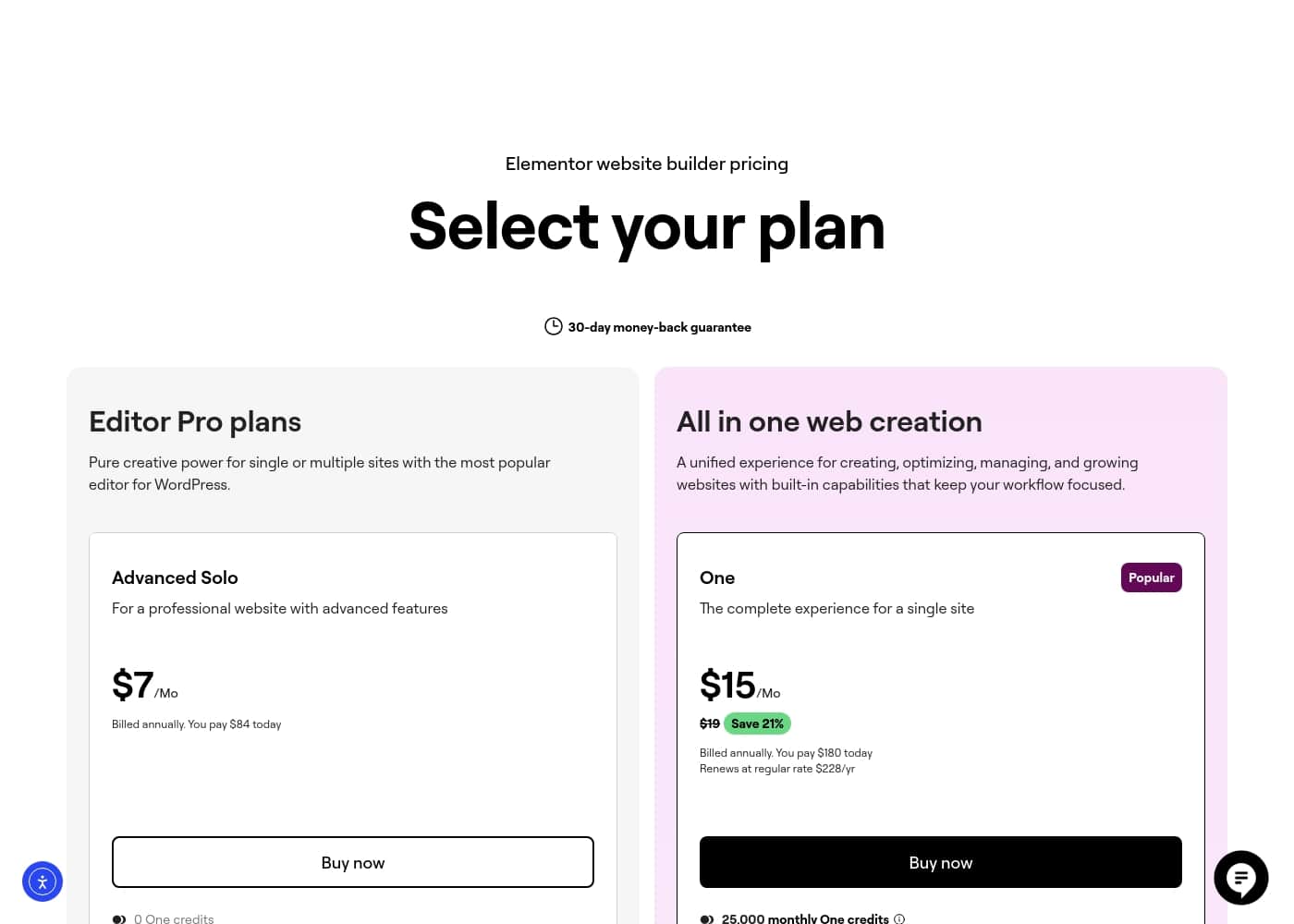Click the credits icon beside 0 One credits
Image resolution: width=1294 pixels, height=924 pixels.
point(119,919)
